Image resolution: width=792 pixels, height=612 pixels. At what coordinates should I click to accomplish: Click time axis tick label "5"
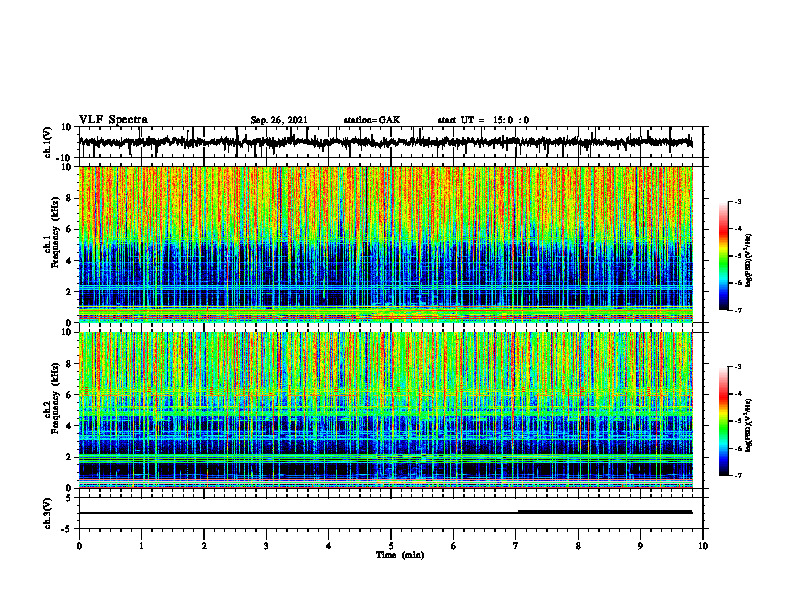pos(391,546)
